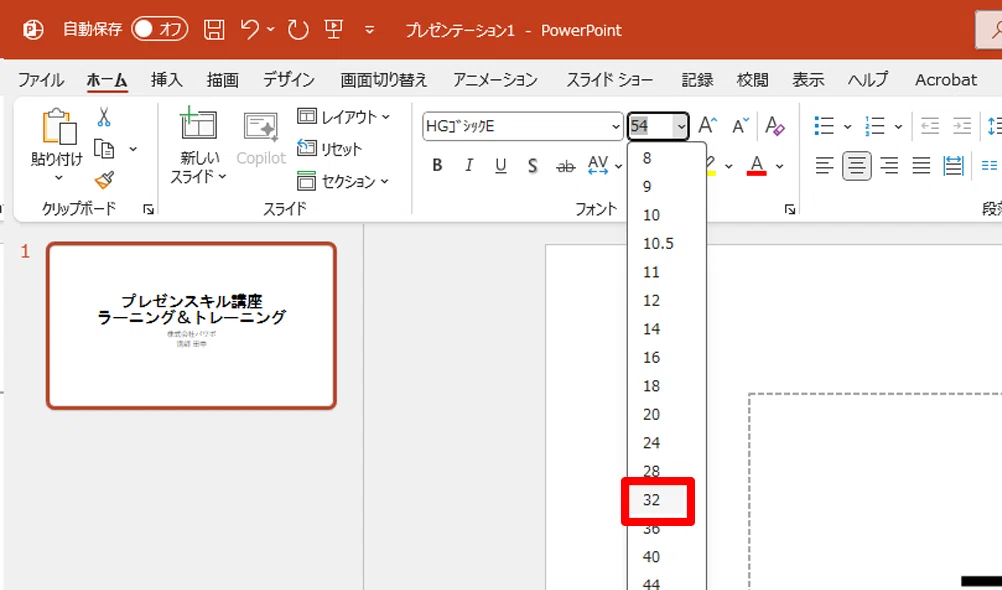The height and width of the screenshot is (590, 1002).
Task: Open the セクション section dropdown
Action: 344,181
